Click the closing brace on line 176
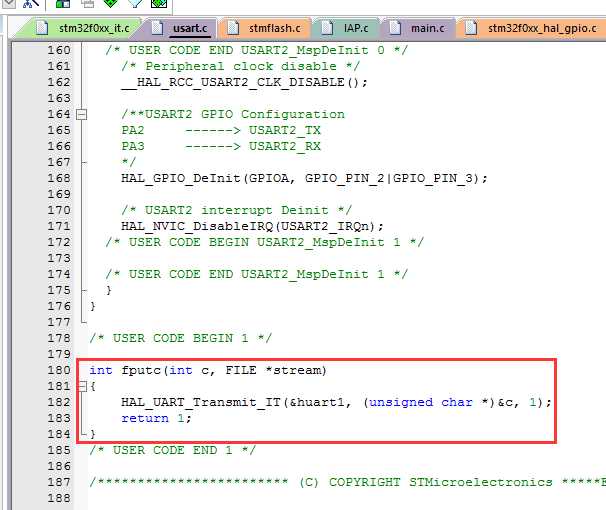 [93, 306]
